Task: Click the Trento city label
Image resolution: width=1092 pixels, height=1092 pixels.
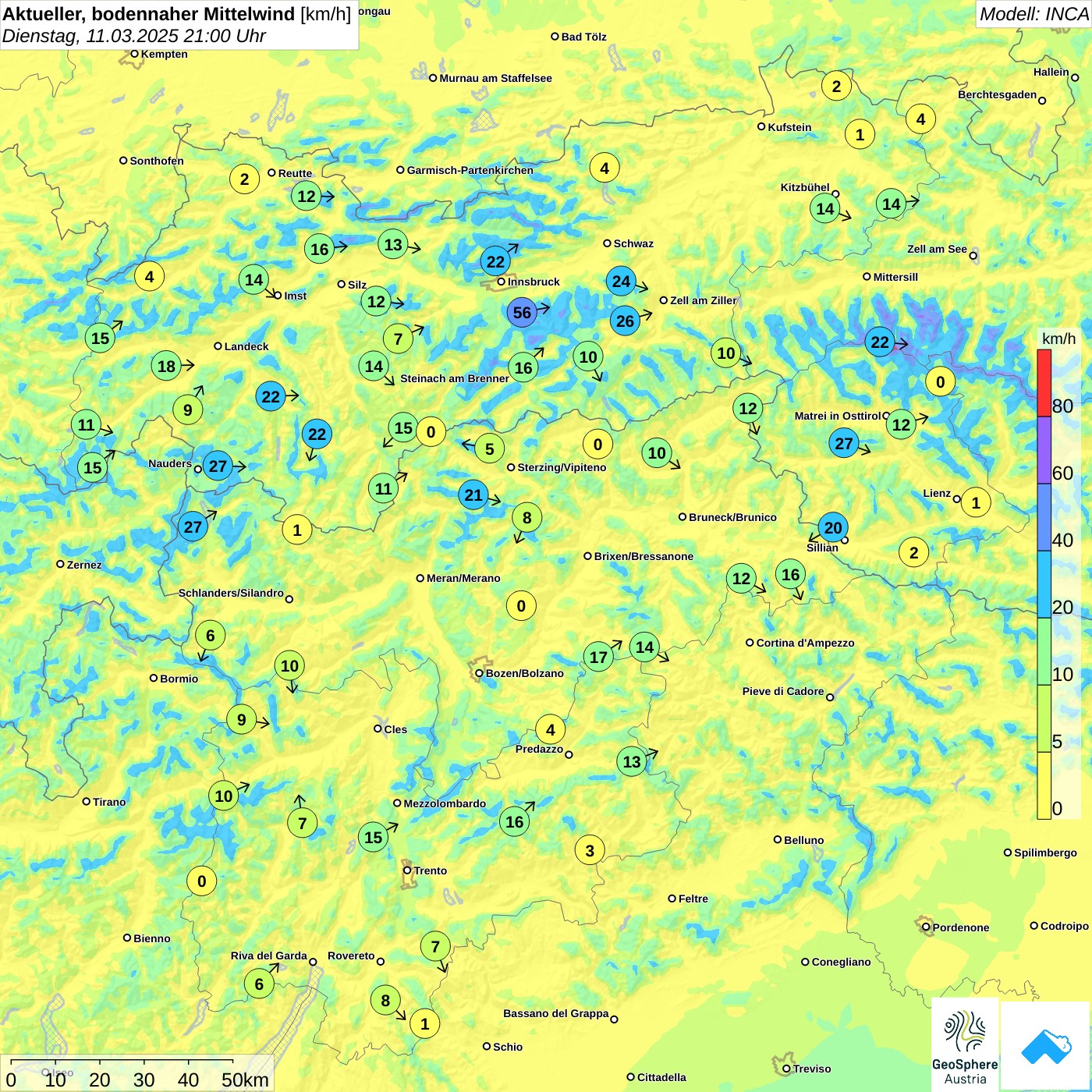Action: 431,870
